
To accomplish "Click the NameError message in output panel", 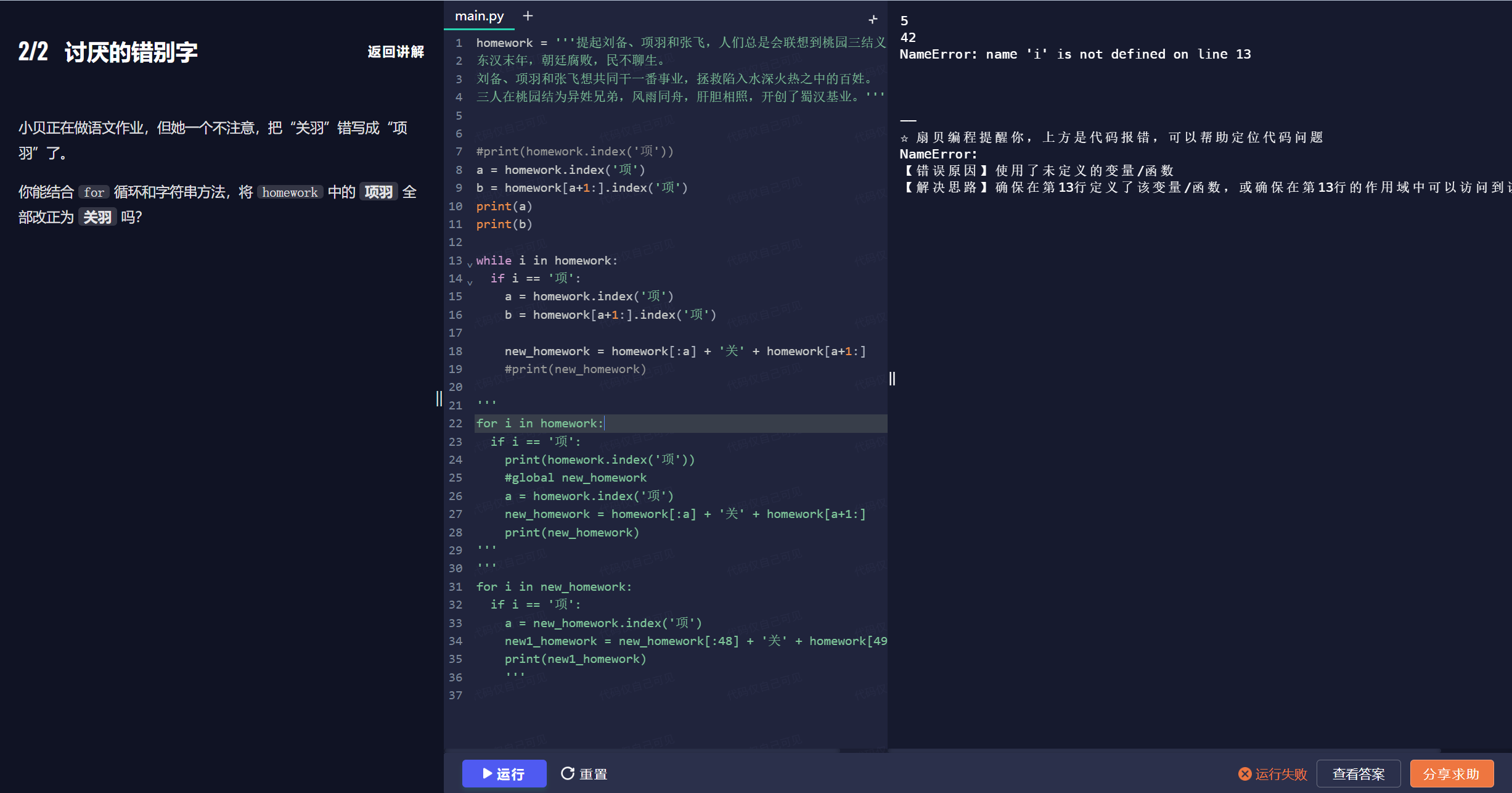I will coord(1075,54).
